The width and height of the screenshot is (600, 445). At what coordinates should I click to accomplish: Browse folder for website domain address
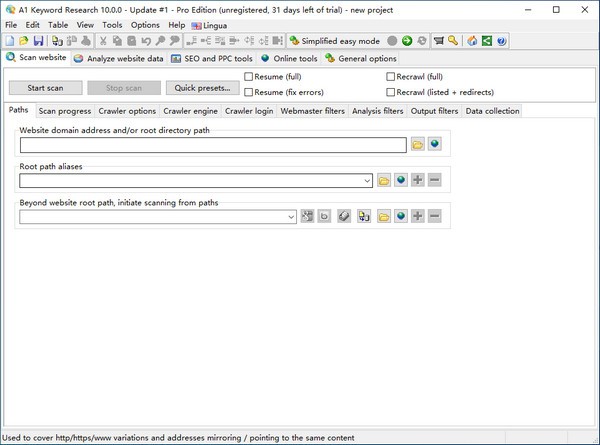pyautogui.click(x=418, y=144)
